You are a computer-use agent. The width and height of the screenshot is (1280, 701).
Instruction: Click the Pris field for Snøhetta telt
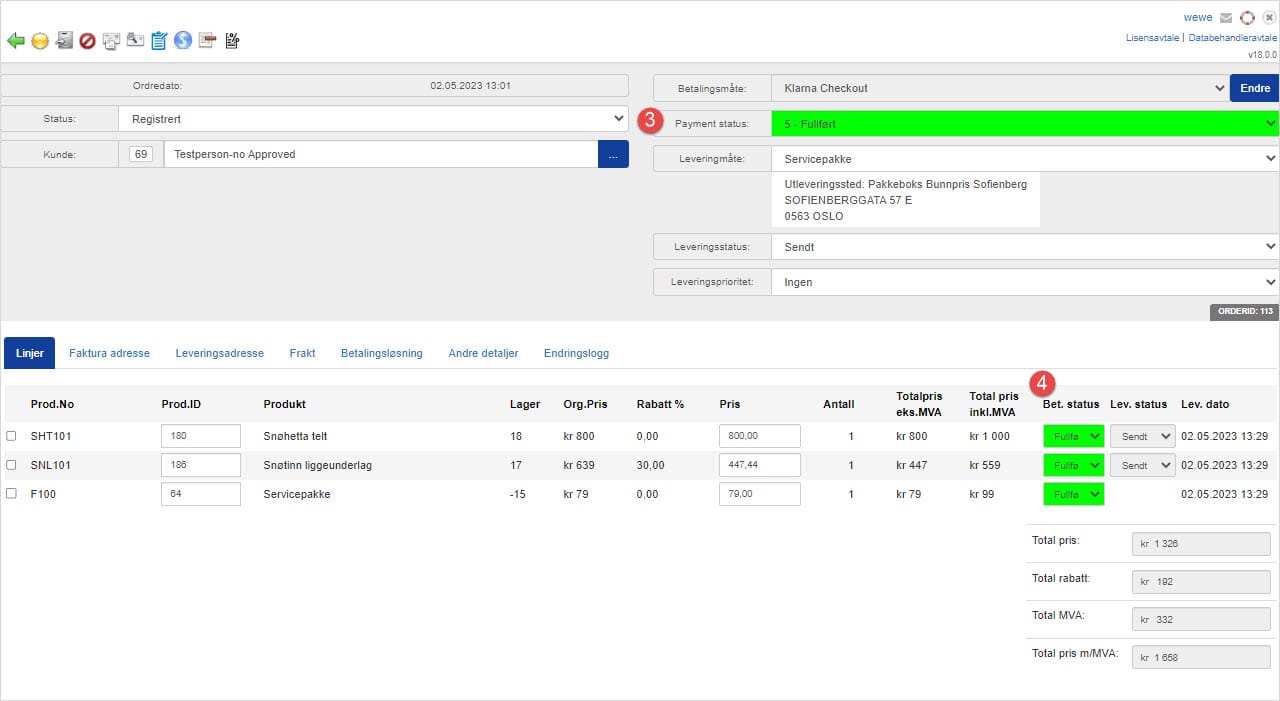pos(759,436)
